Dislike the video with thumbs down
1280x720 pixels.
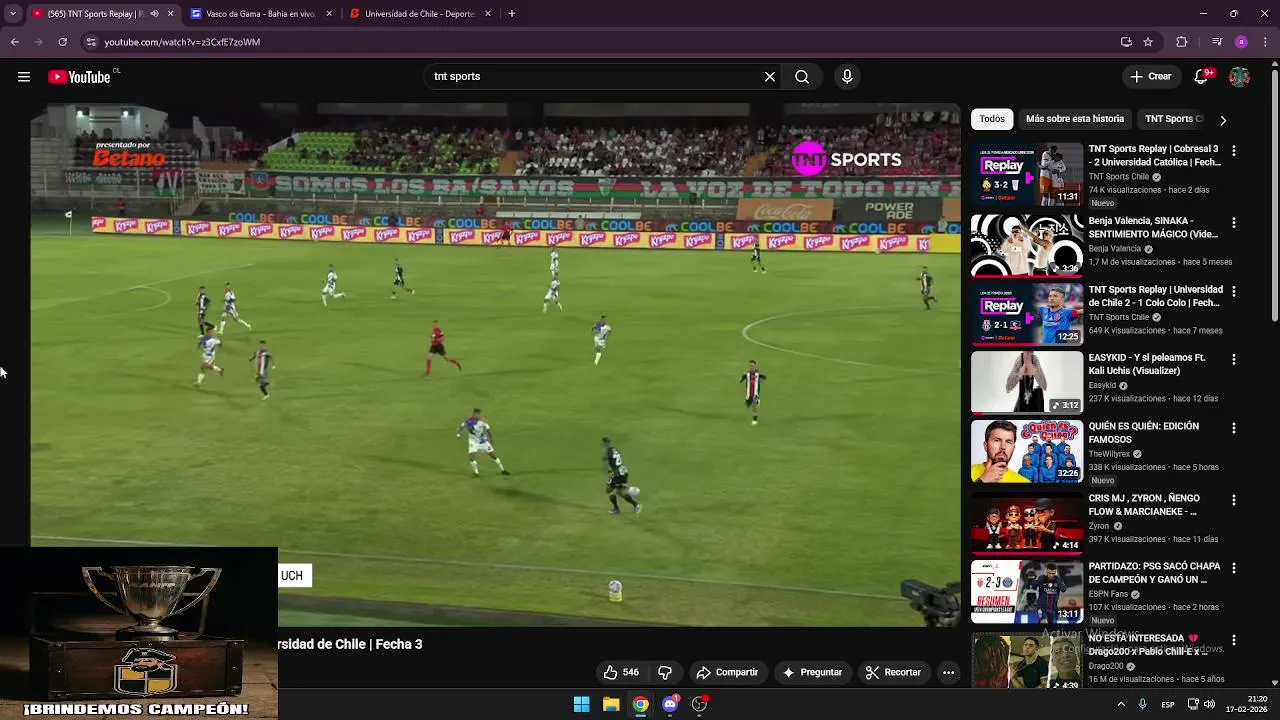pyautogui.click(x=664, y=672)
